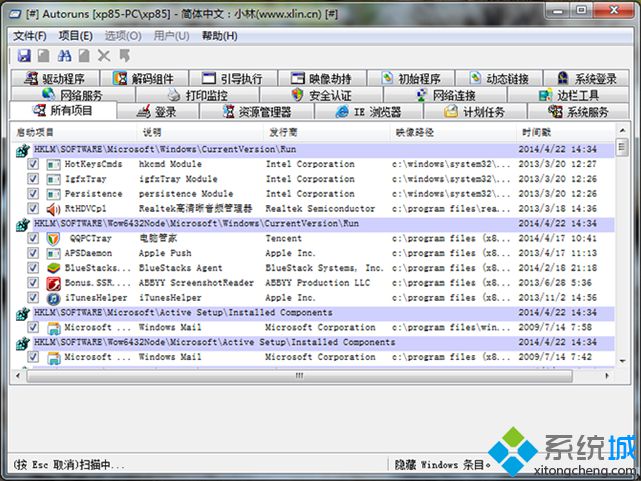Toggle the Bonus.SSR ScreenshotReader checkbox
Viewport: 641px width, 481px height.
[33, 282]
